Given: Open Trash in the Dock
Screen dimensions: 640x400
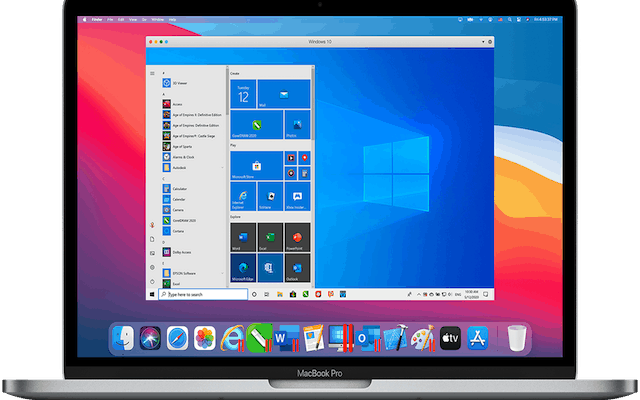Looking at the screenshot, I should point(517,338).
